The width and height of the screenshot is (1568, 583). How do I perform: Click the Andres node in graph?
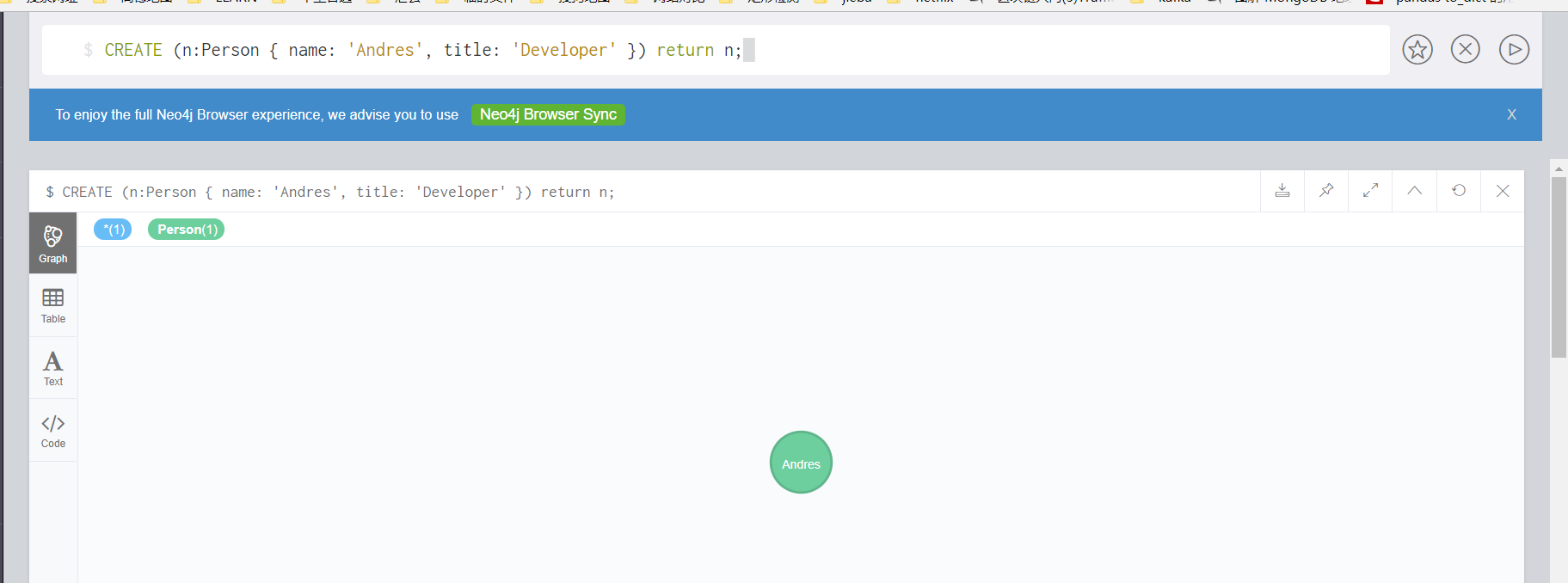[801, 463]
